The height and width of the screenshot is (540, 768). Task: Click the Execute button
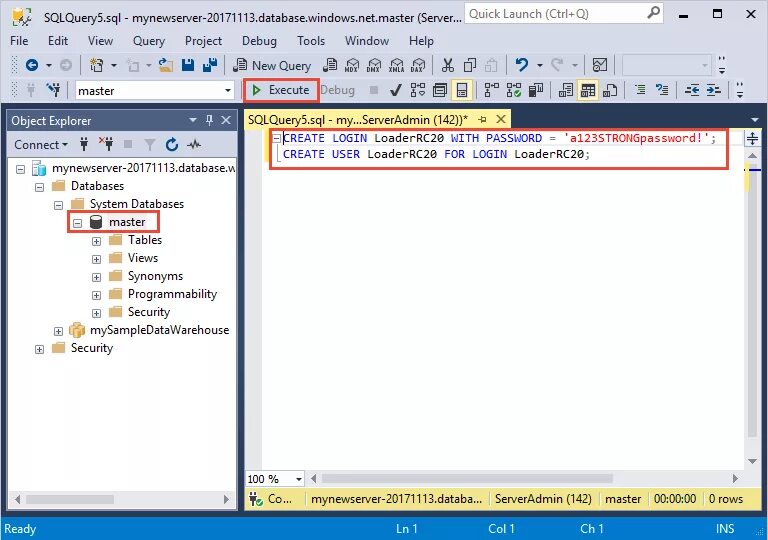(x=281, y=90)
